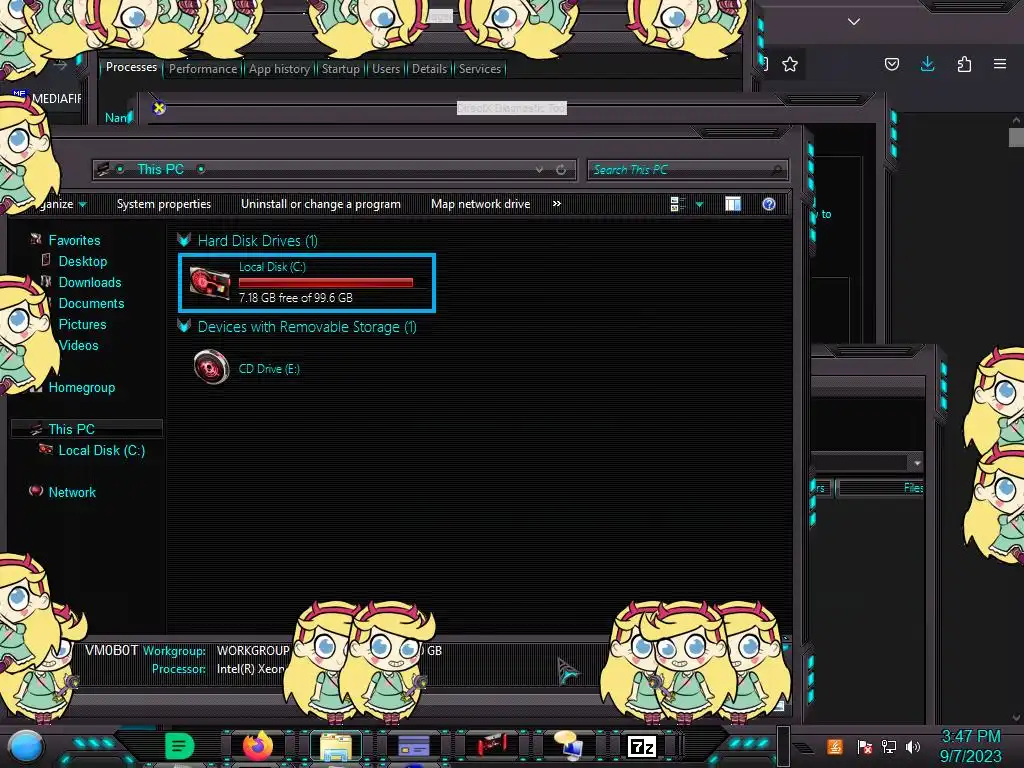Open Network in the navigation pane
The width and height of the screenshot is (1024, 768).
coord(72,492)
